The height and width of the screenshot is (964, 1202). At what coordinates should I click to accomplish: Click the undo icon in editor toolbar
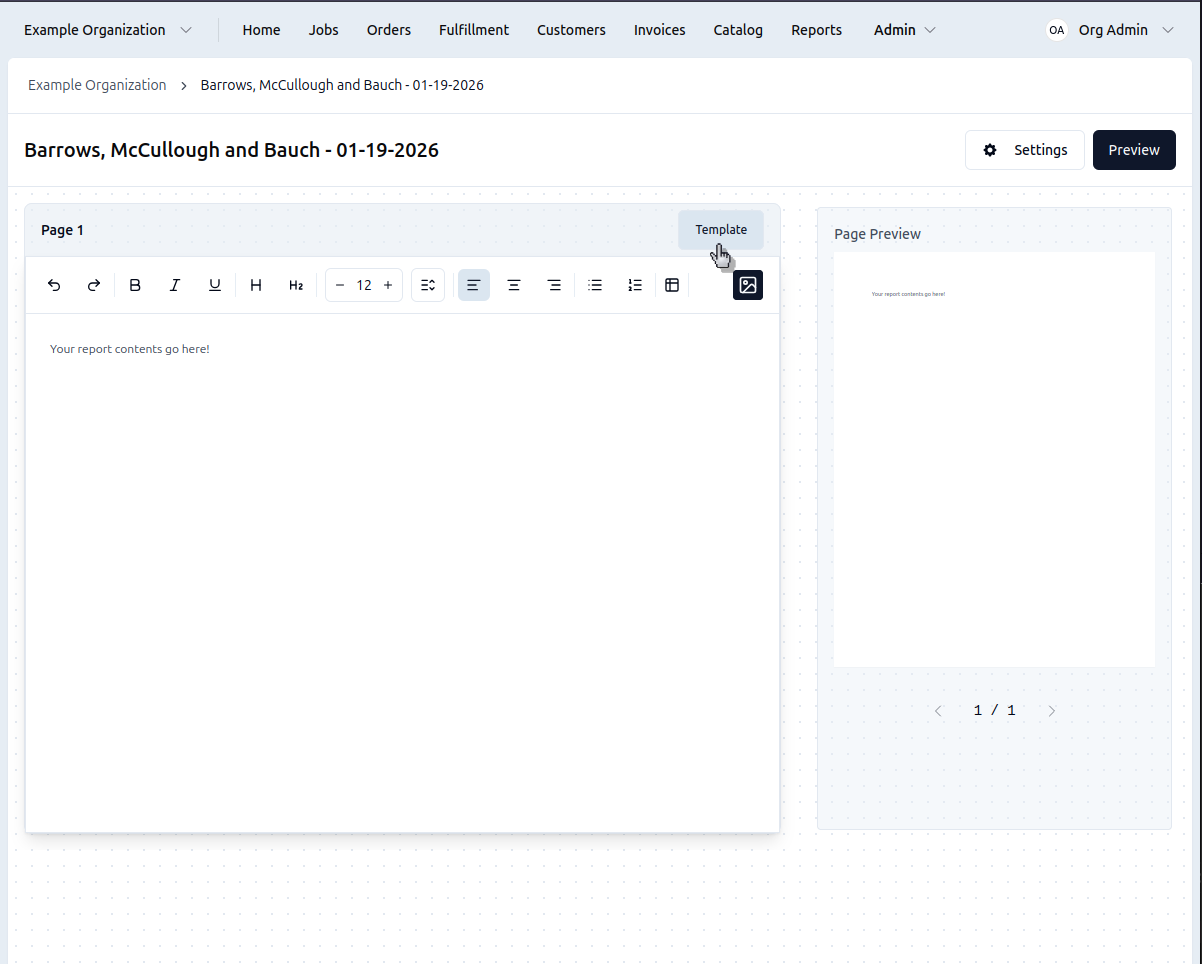tap(55, 285)
